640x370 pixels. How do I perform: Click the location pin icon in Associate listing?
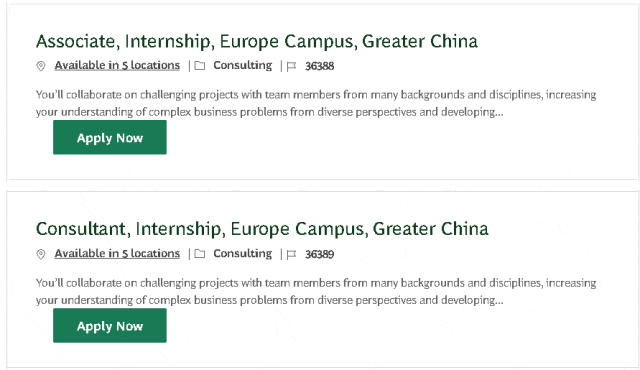tap(41, 66)
